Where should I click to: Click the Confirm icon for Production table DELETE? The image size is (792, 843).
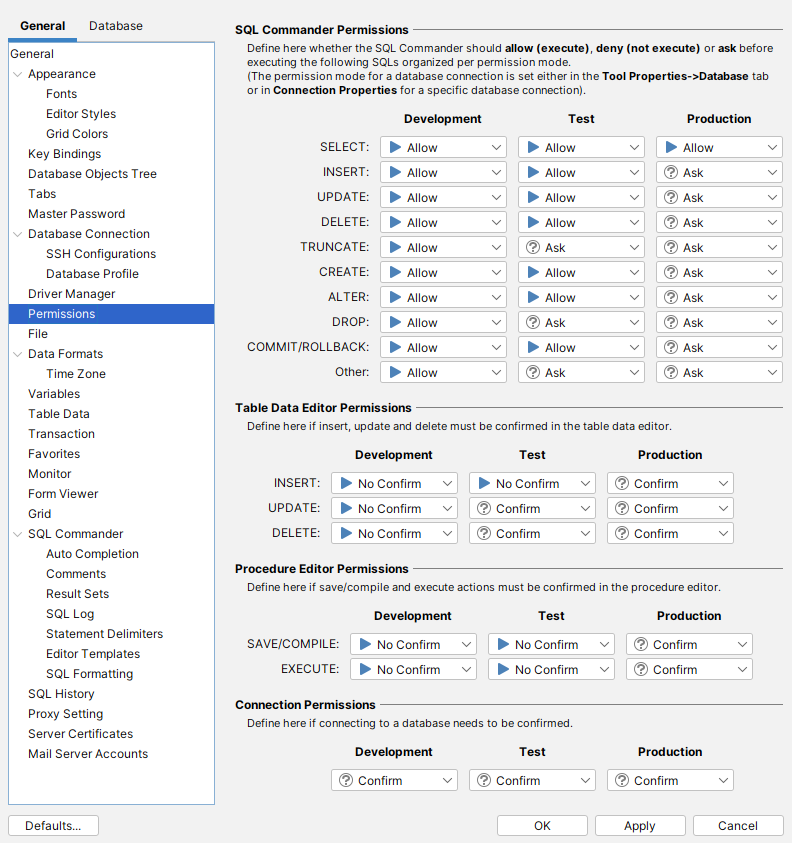click(x=622, y=533)
